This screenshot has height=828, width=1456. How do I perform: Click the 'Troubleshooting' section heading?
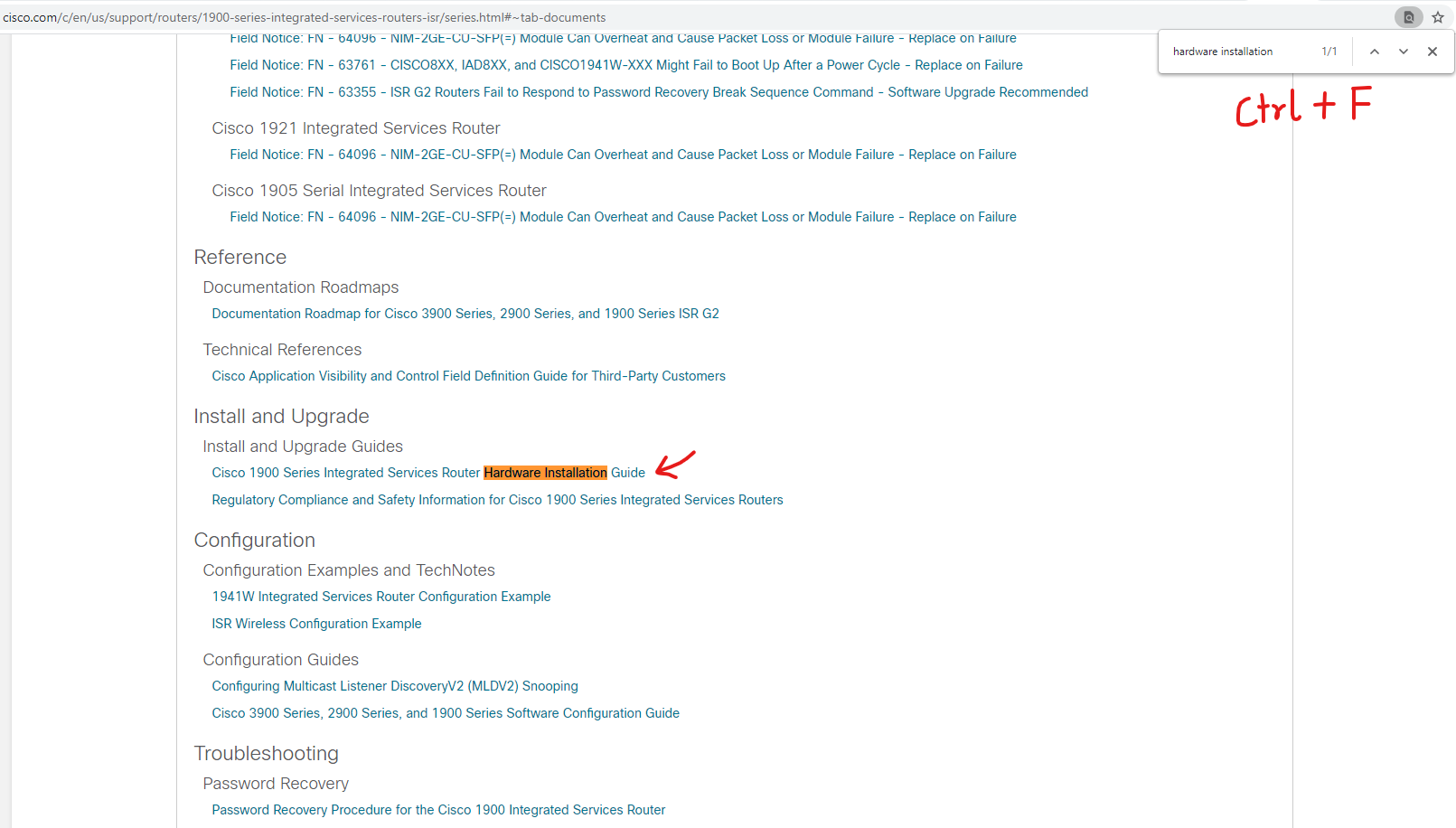coord(267,754)
